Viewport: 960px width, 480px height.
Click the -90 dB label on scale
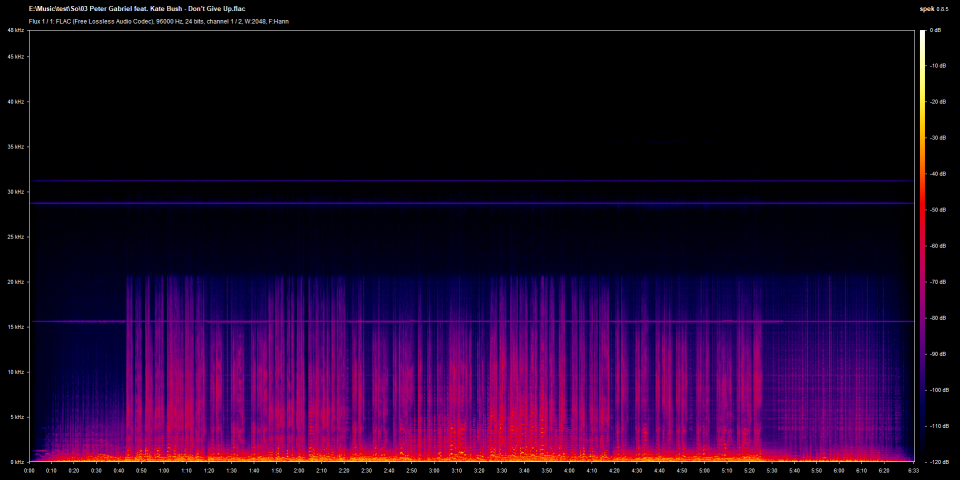[x=939, y=354]
